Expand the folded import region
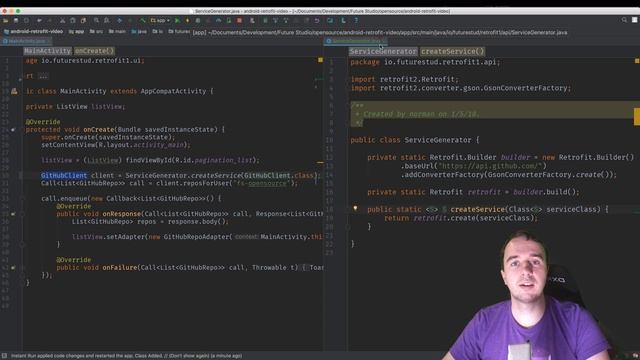This screenshot has height=360, width=640. click(43, 76)
